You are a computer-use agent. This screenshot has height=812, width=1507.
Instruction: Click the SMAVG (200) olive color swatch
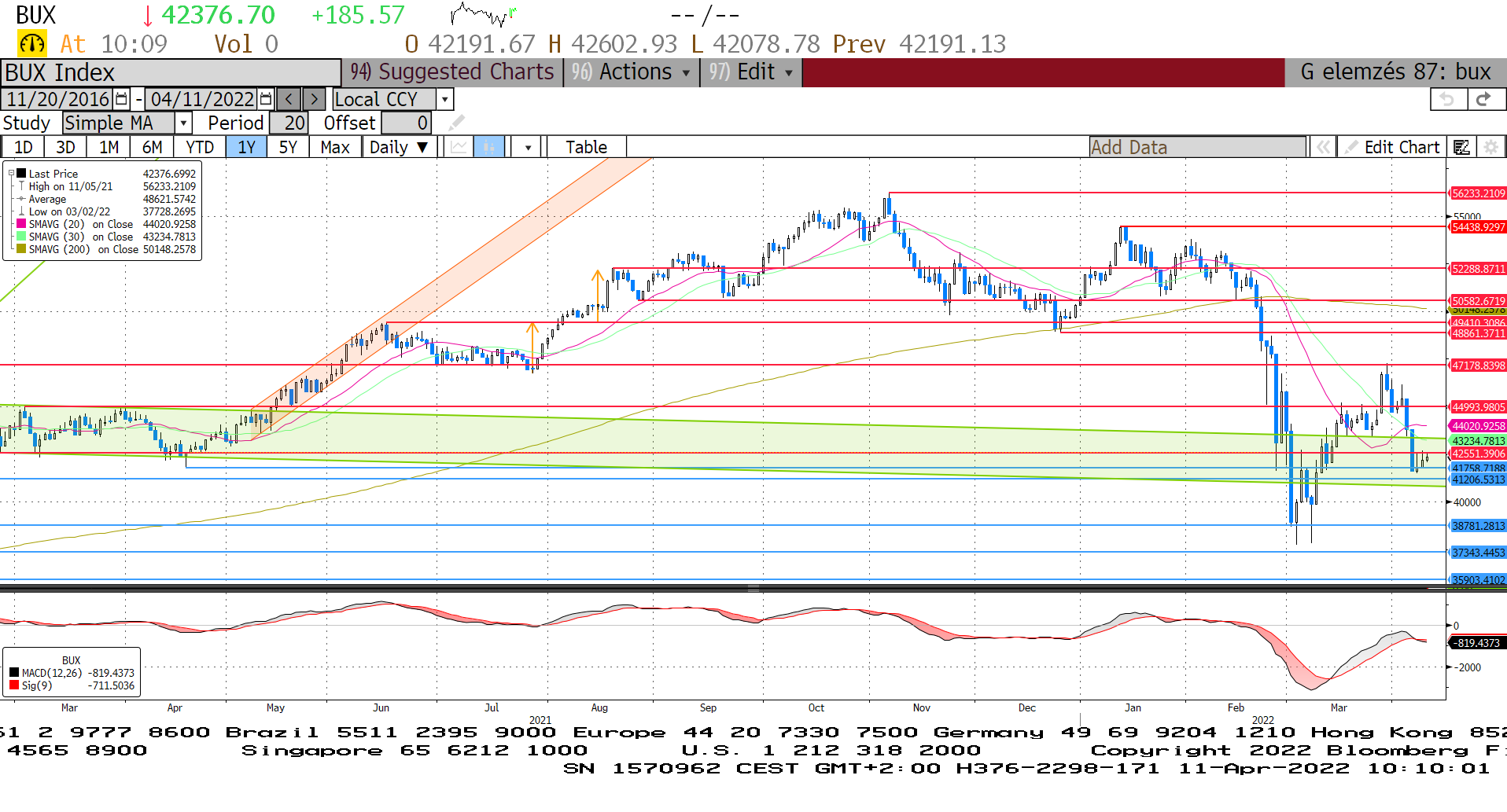(x=21, y=249)
